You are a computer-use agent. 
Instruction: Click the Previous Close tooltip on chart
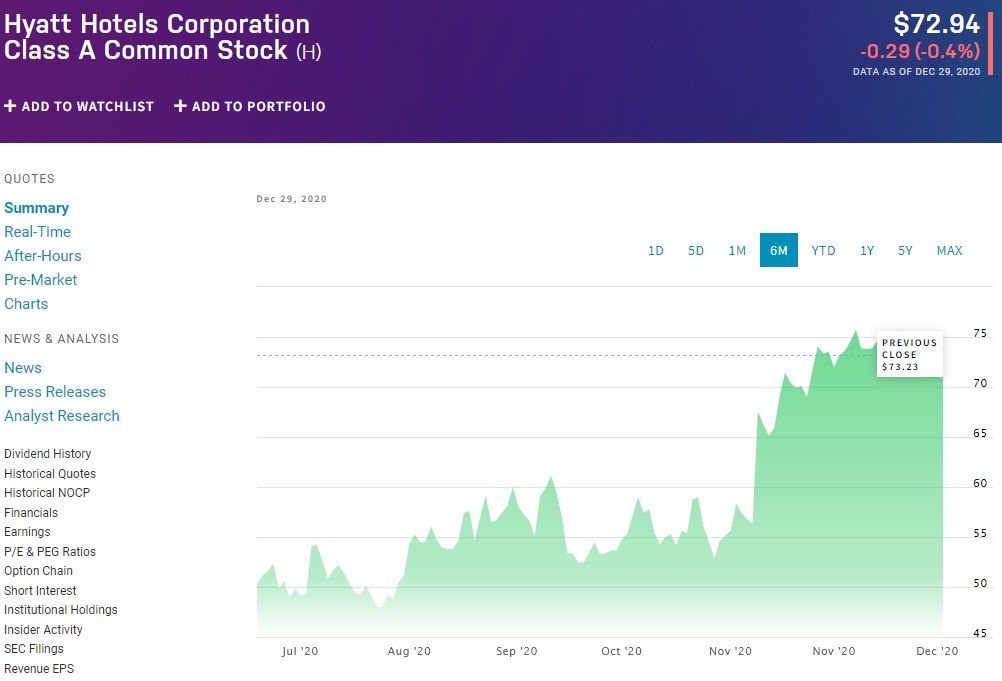coord(909,355)
